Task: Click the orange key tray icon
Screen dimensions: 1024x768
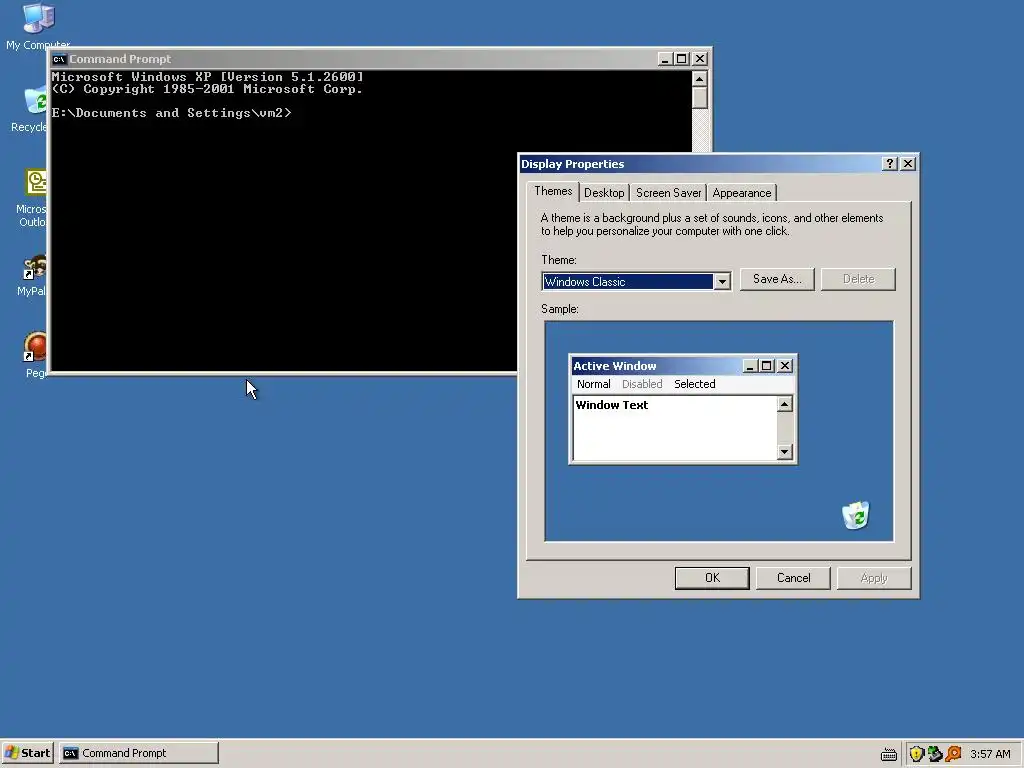Action: pyautogui.click(x=953, y=754)
